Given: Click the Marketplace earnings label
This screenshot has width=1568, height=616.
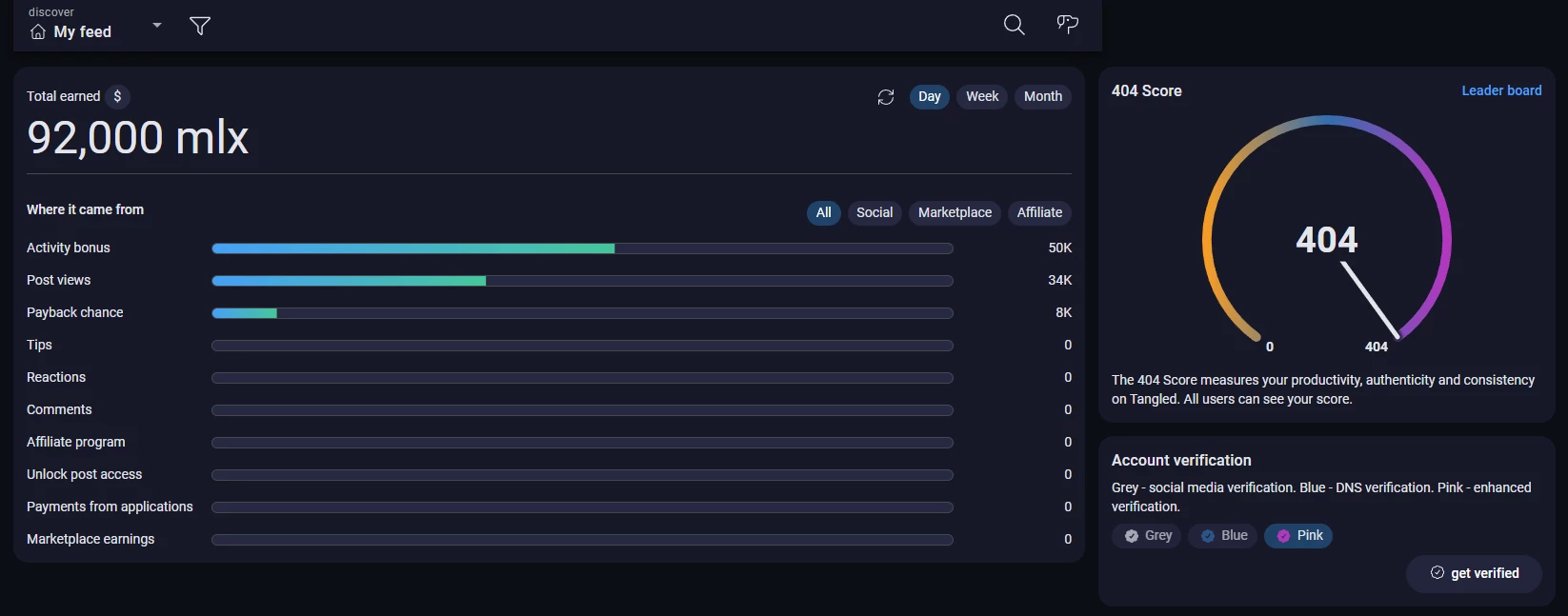Looking at the screenshot, I should point(90,539).
